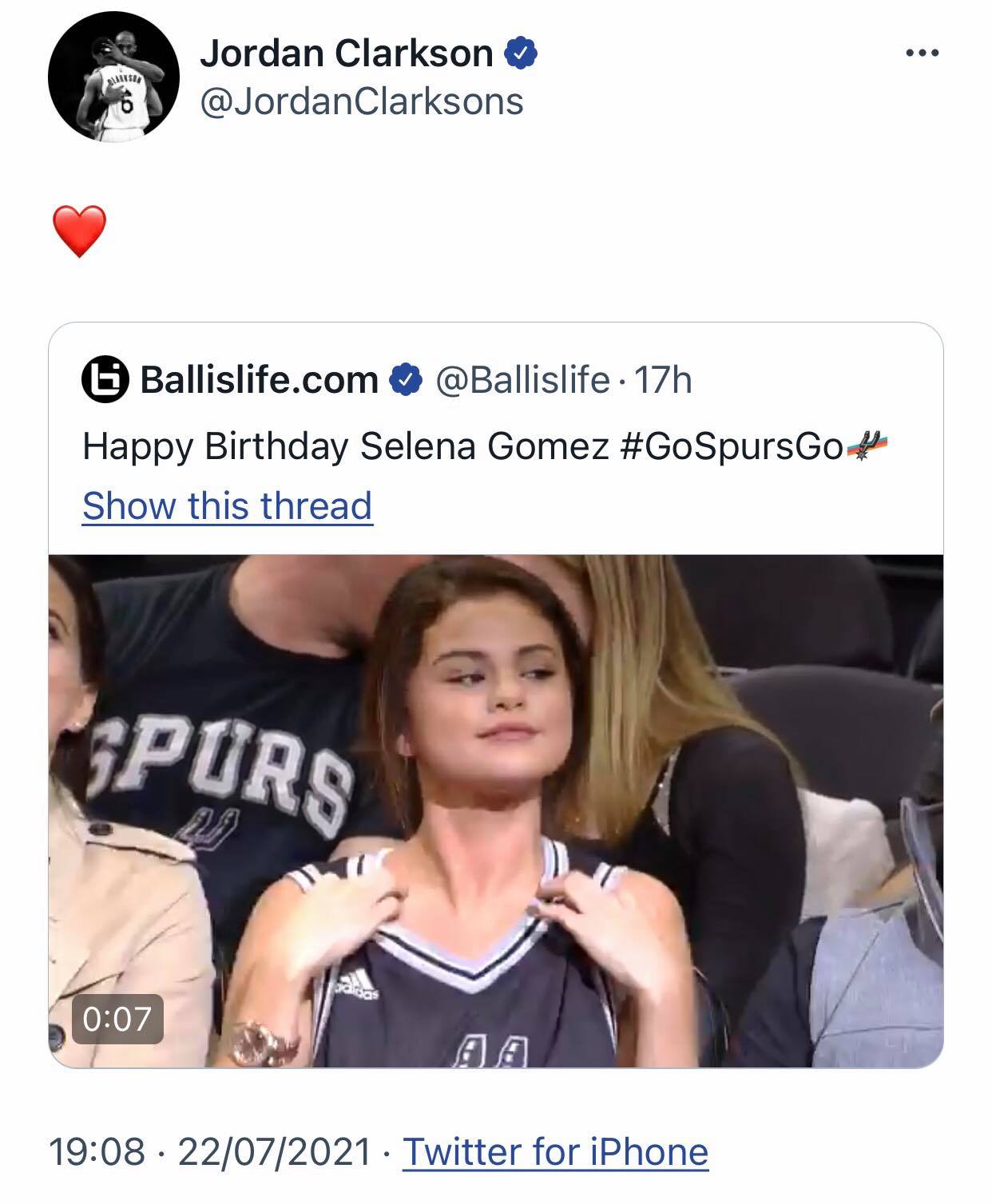
Task: Click the 19:08 tweet time
Action: [x=97, y=1151]
